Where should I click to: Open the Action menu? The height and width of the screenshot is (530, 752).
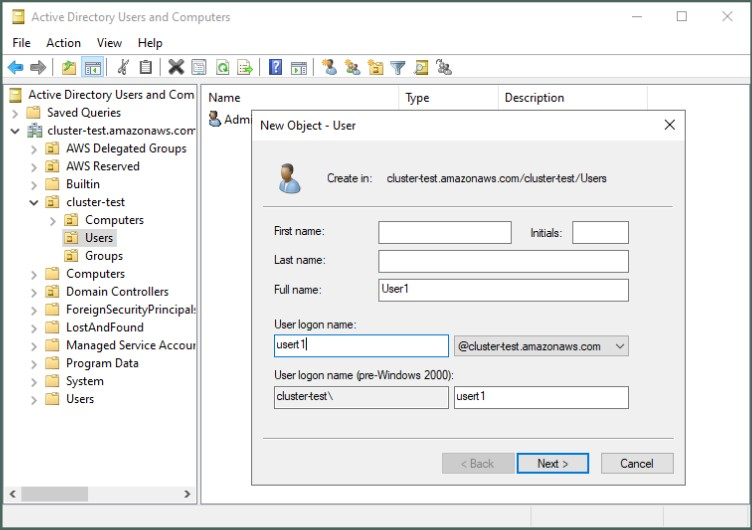pyautogui.click(x=63, y=43)
